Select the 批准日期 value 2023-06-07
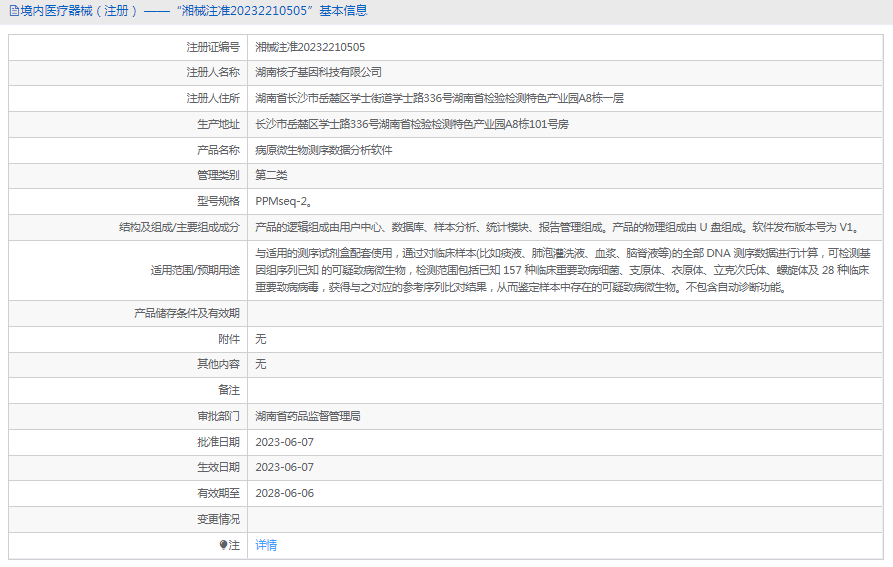This screenshot has height=567, width=893. point(284,442)
